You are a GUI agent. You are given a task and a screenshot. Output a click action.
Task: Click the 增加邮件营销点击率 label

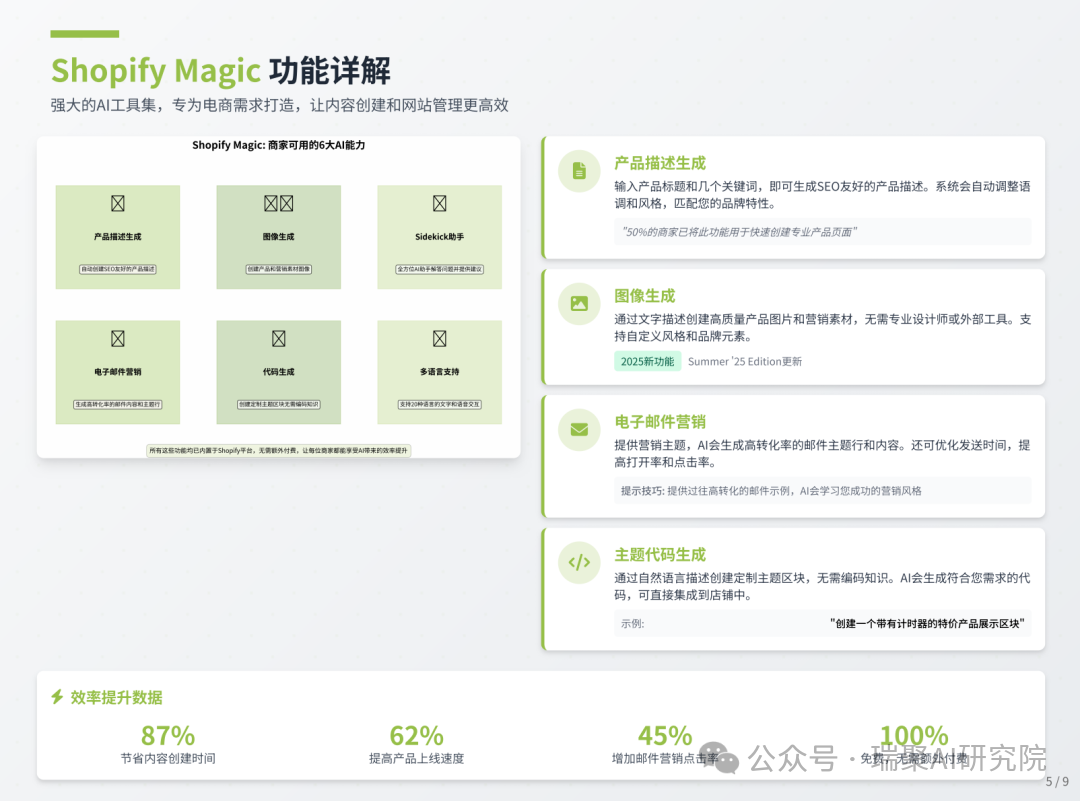point(665,758)
